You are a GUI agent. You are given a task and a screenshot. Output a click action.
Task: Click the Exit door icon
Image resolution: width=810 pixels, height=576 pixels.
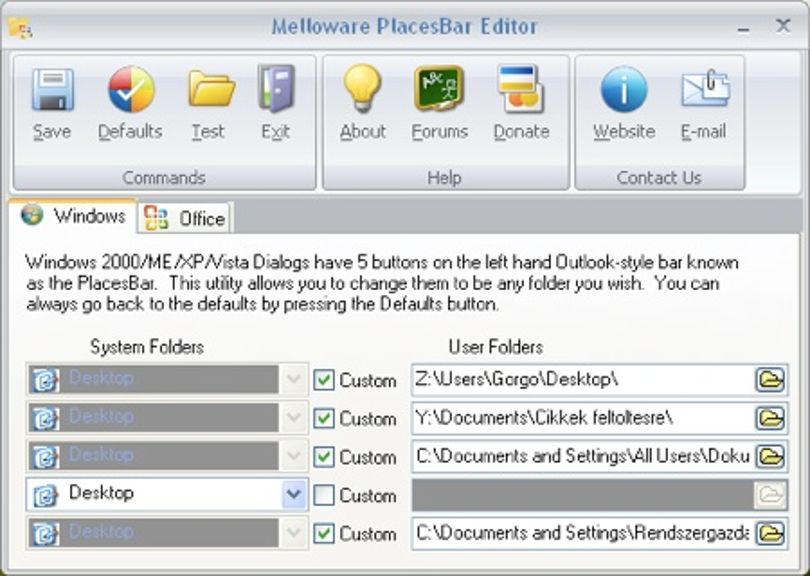coord(276,89)
